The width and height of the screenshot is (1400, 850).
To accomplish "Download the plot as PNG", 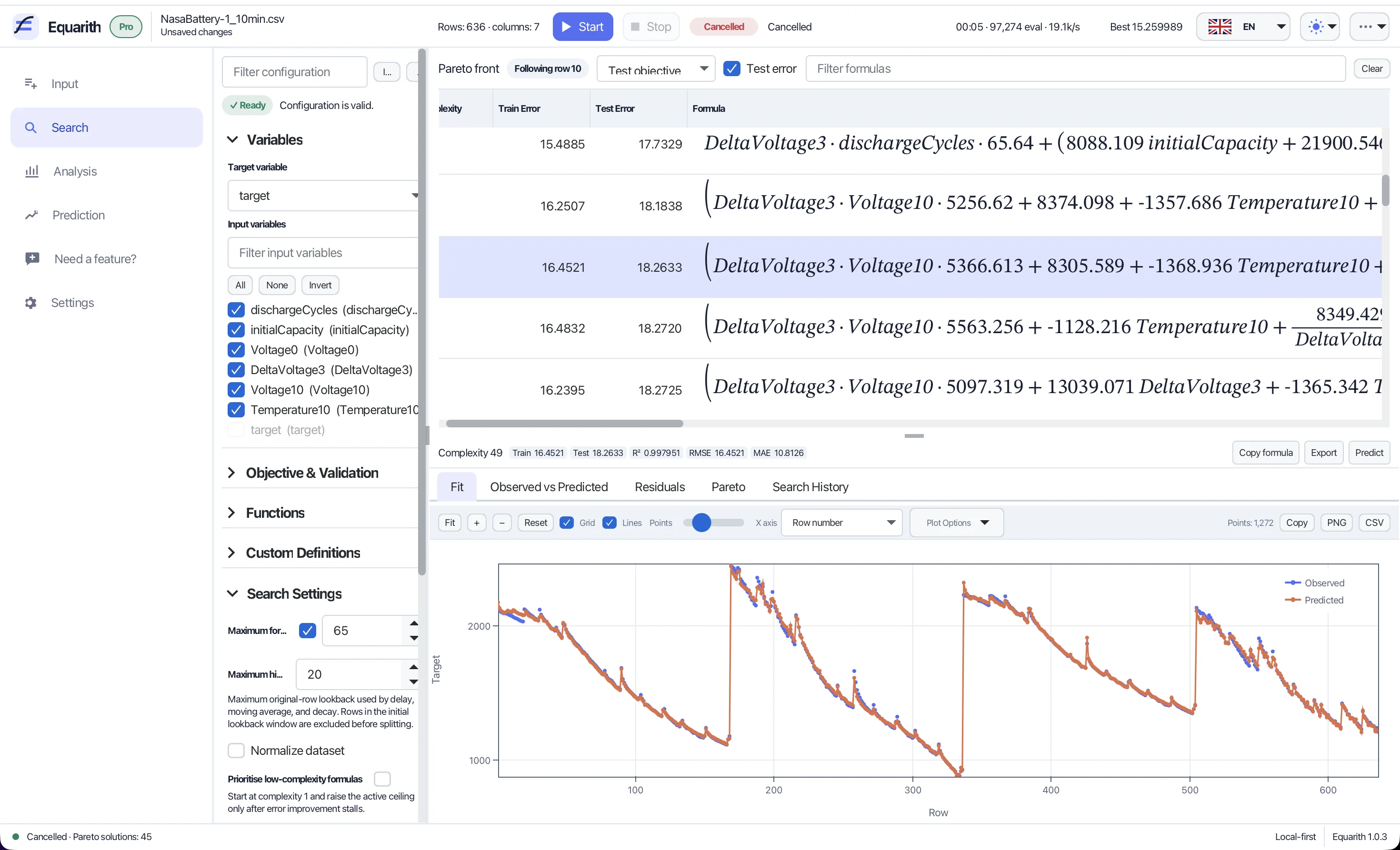I will coord(1336,523).
